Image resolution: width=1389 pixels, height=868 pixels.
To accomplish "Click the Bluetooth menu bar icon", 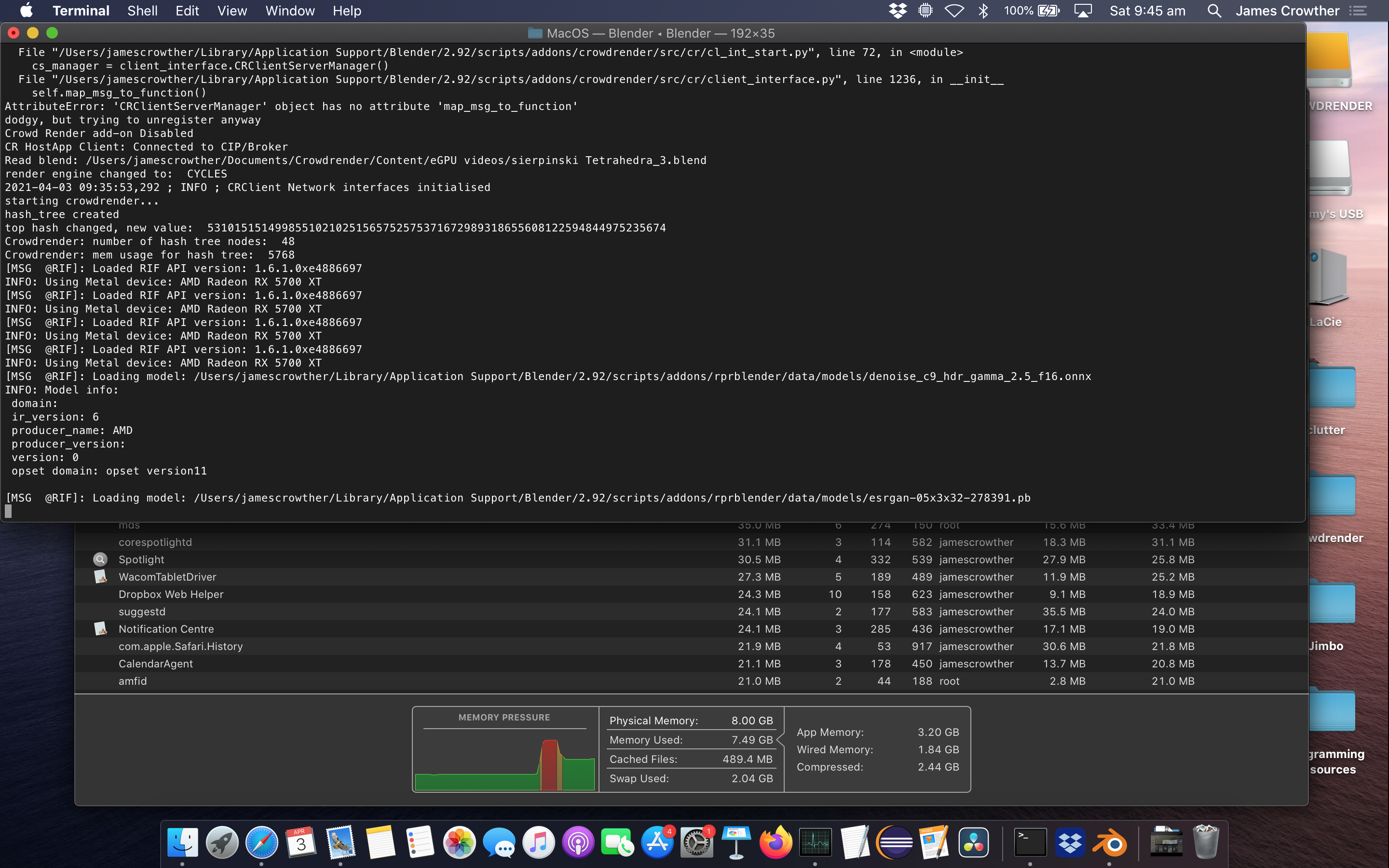I will coord(984,10).
